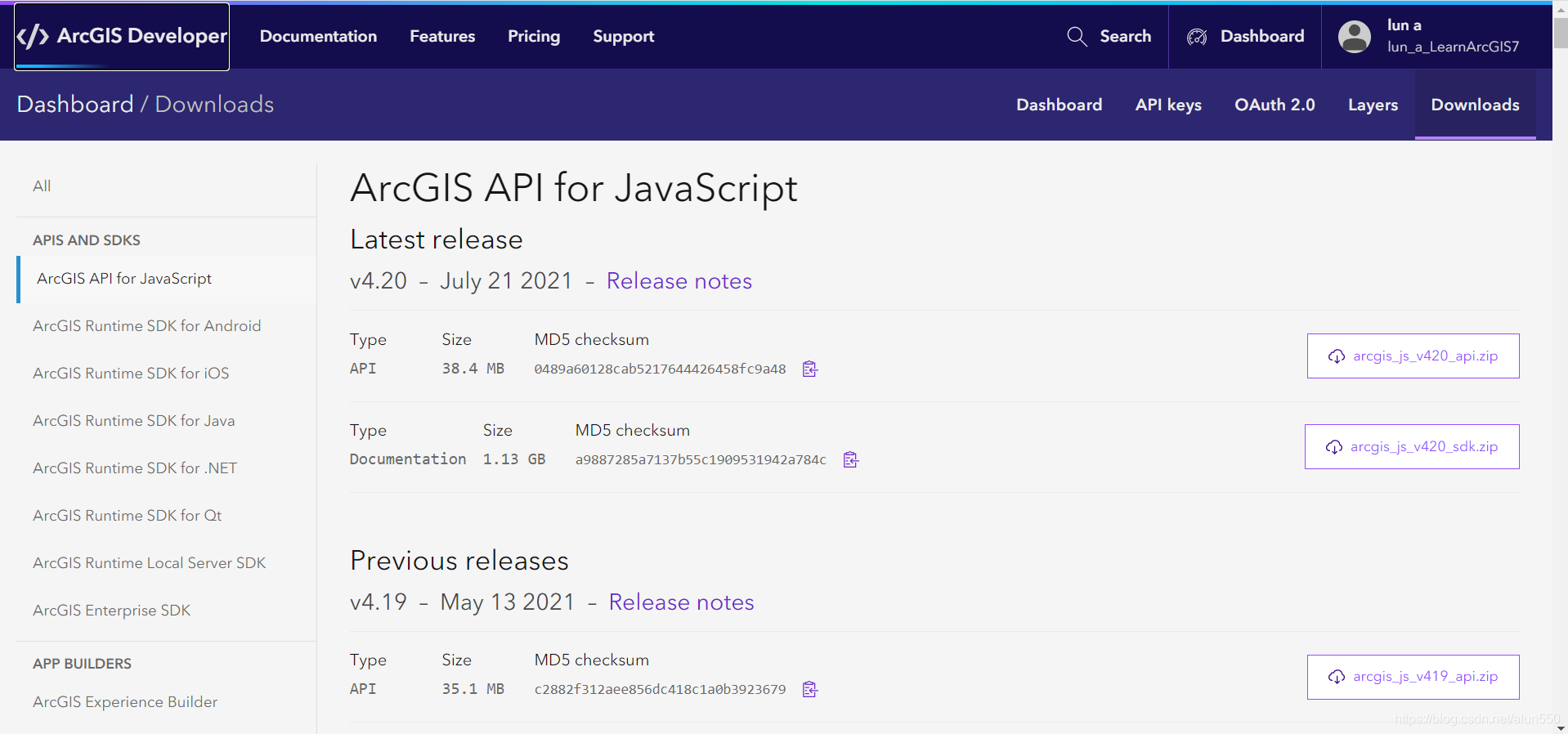Click checksum text c2882f312aee856dc418c1a0b3923679
This screenshot has height=734, width=1568.
[660, 690]
